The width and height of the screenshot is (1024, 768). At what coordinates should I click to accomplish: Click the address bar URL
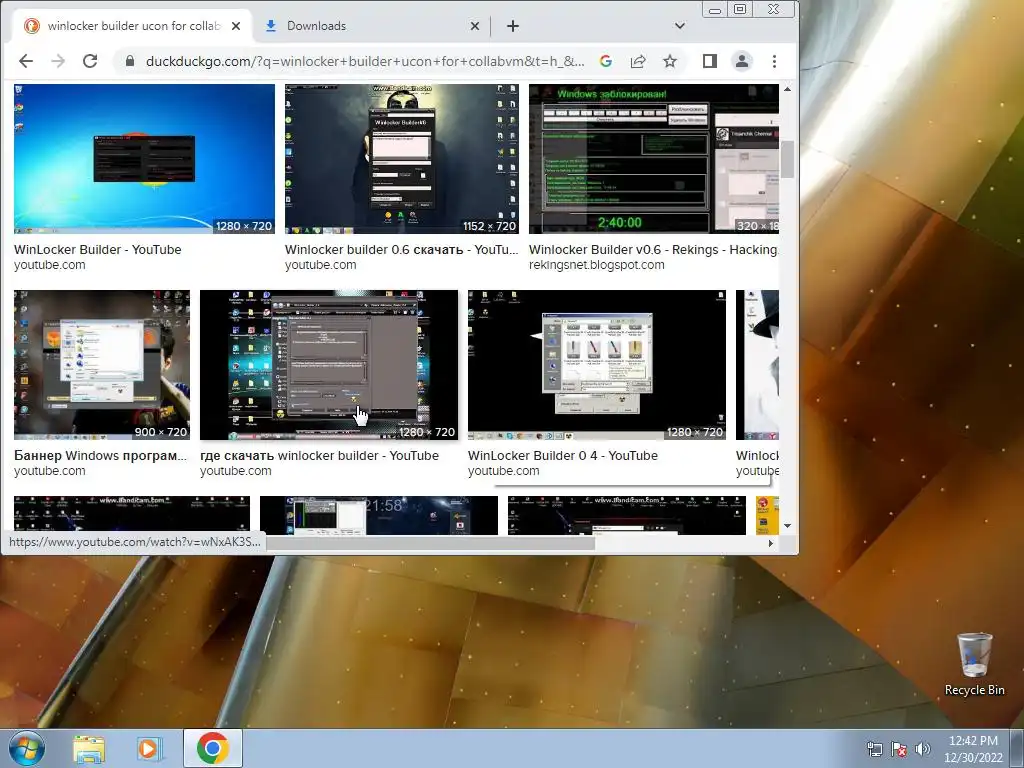pos(365,61)
